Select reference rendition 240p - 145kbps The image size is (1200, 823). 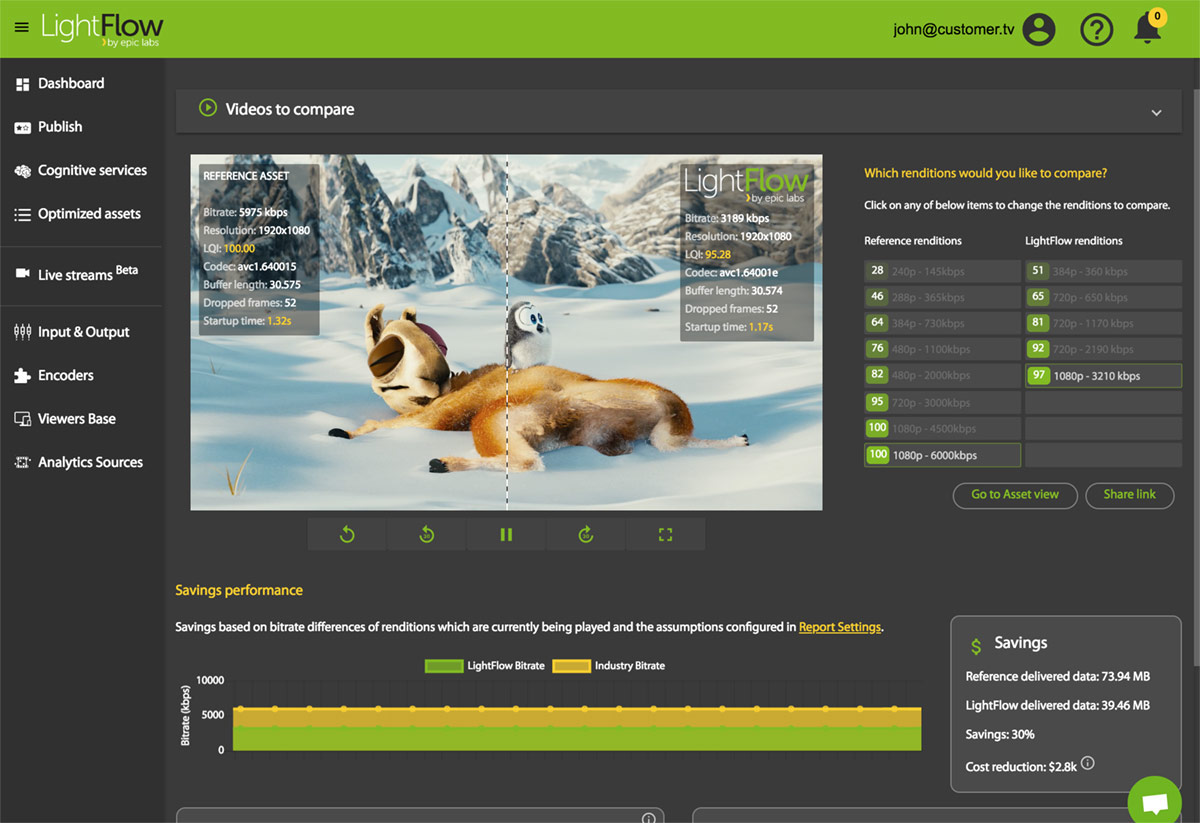pyautogui.click(x=942, y=271)
